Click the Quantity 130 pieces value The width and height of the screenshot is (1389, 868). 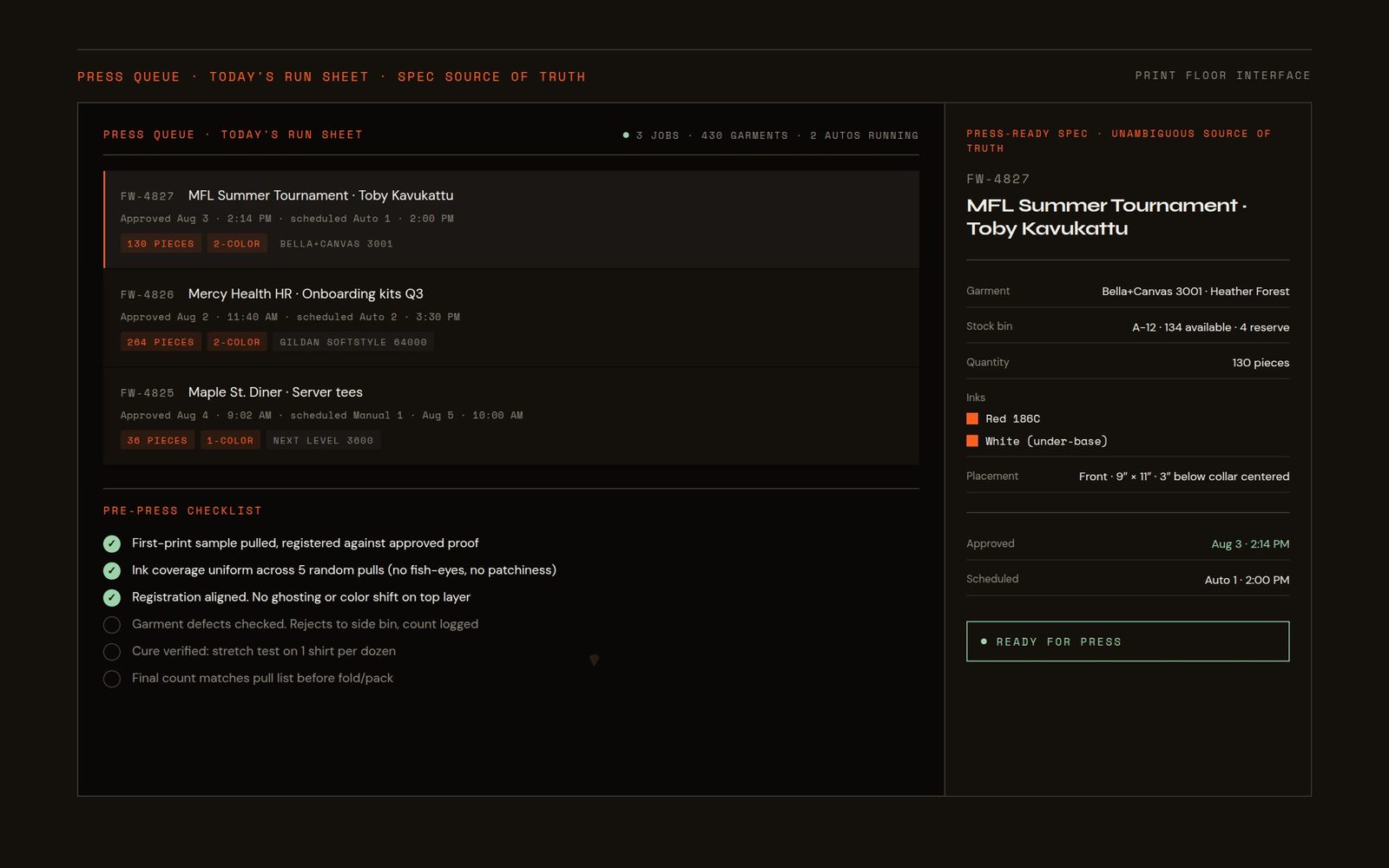[1261, 363]
